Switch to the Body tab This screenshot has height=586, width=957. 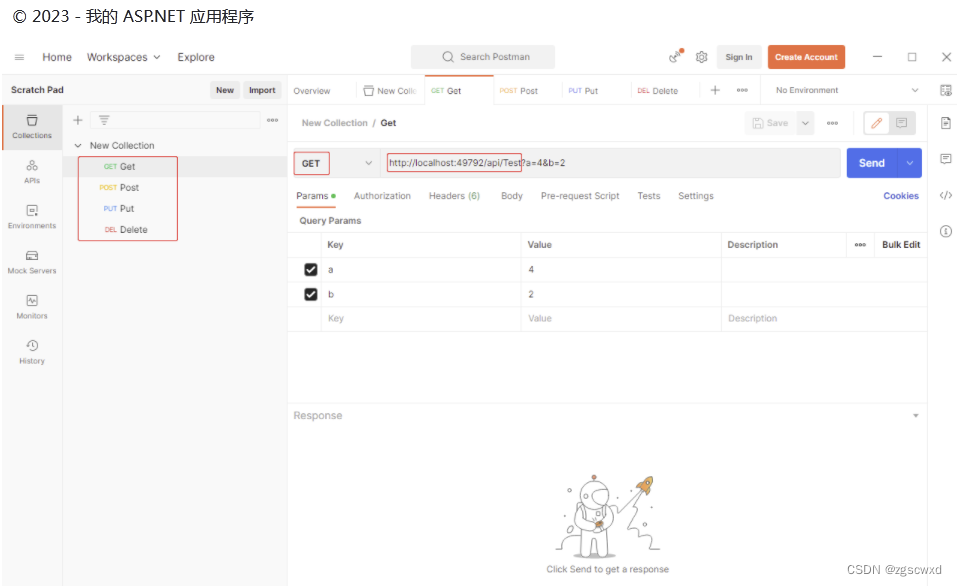pyautogui.click(x=511, y=196)
